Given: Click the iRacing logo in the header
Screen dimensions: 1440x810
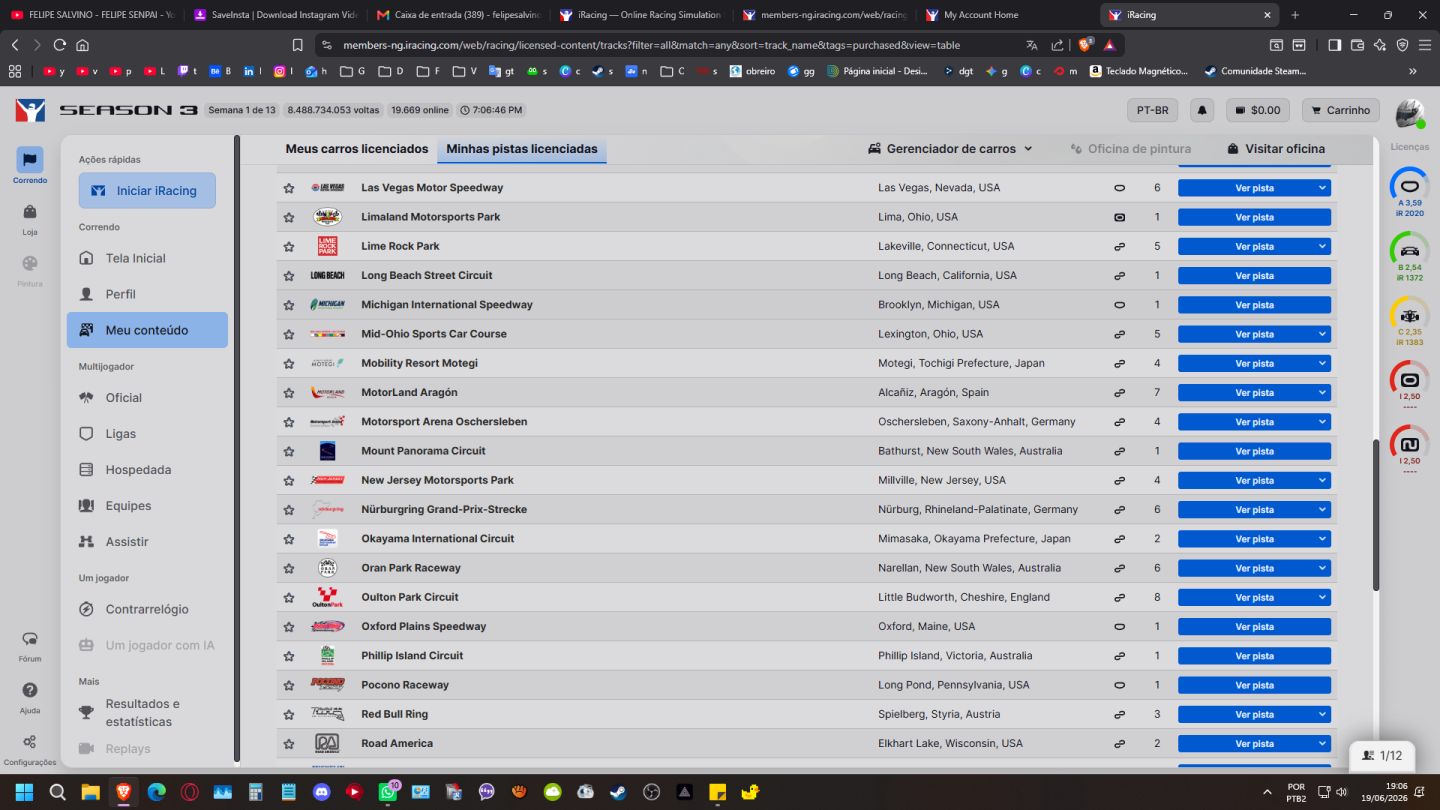Looking at the screenshot, I should tap(30, 110).
